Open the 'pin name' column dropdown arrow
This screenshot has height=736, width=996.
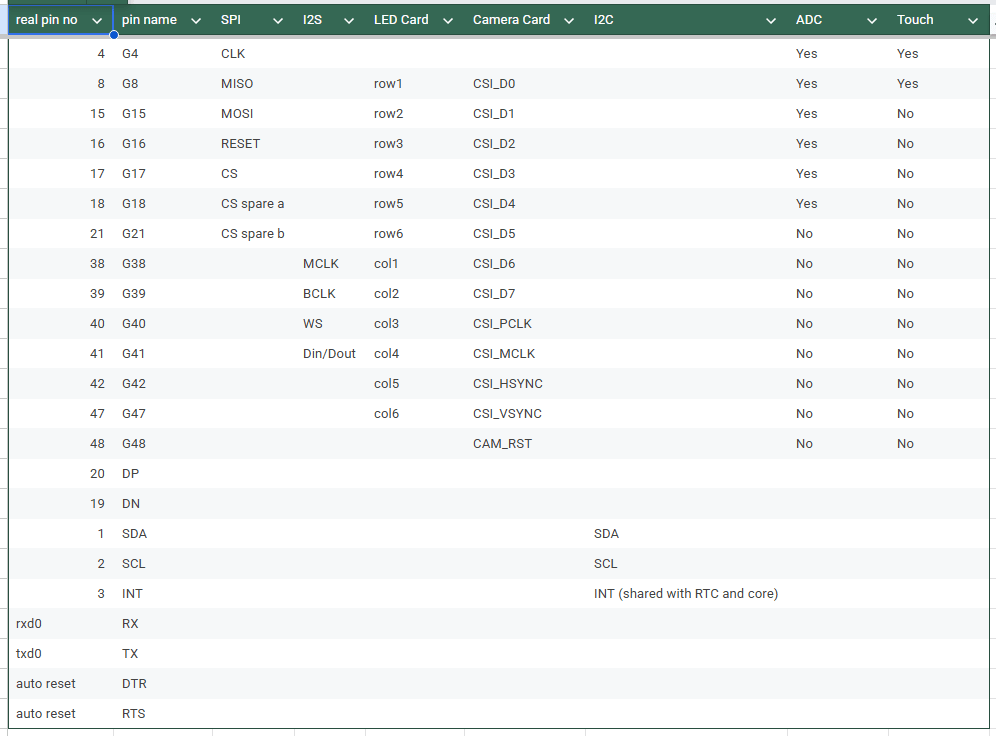(196, 20)
